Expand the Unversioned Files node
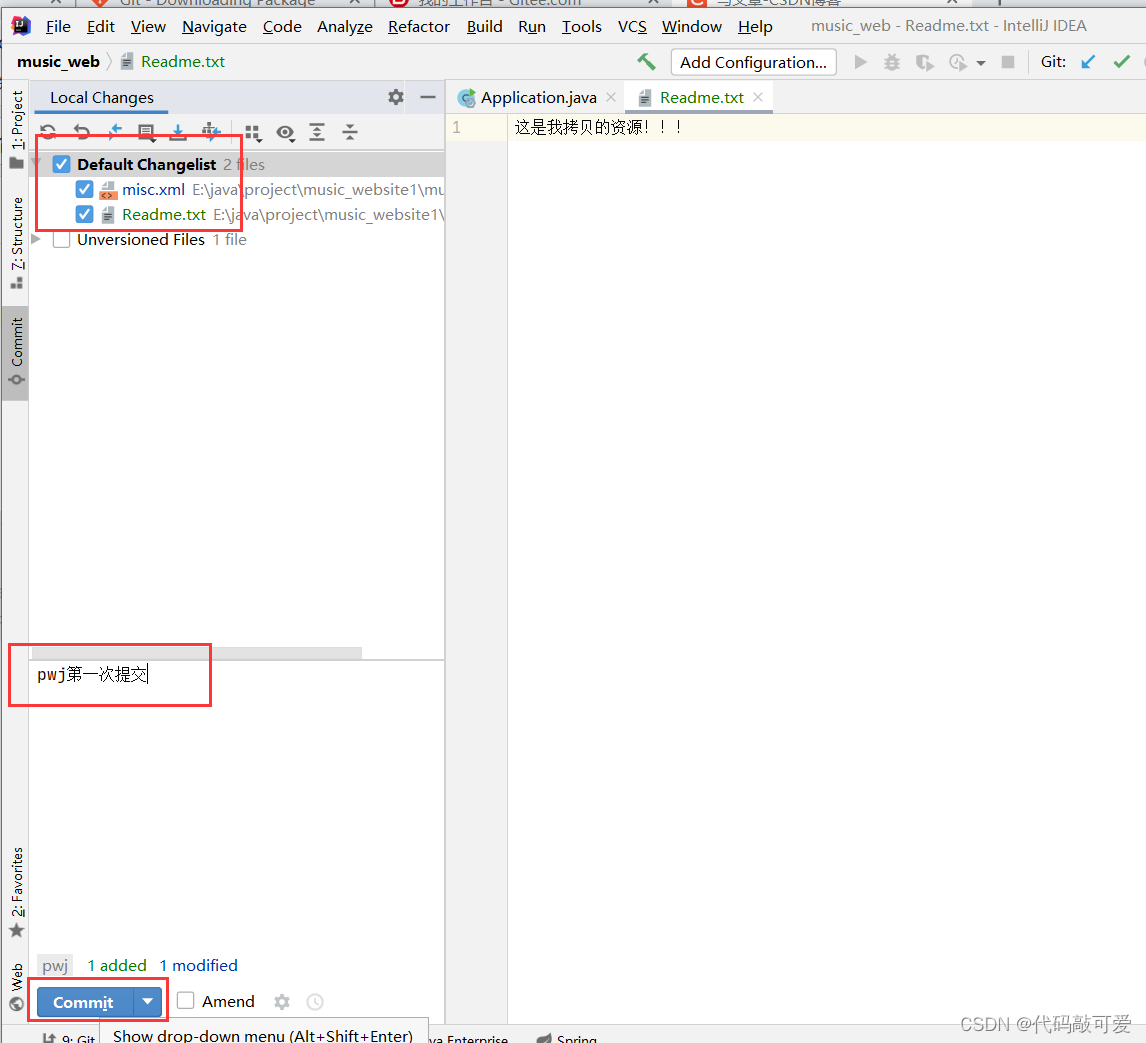Image resolution: width=1146 pixels, height=1043 pixels. [36, 239]
